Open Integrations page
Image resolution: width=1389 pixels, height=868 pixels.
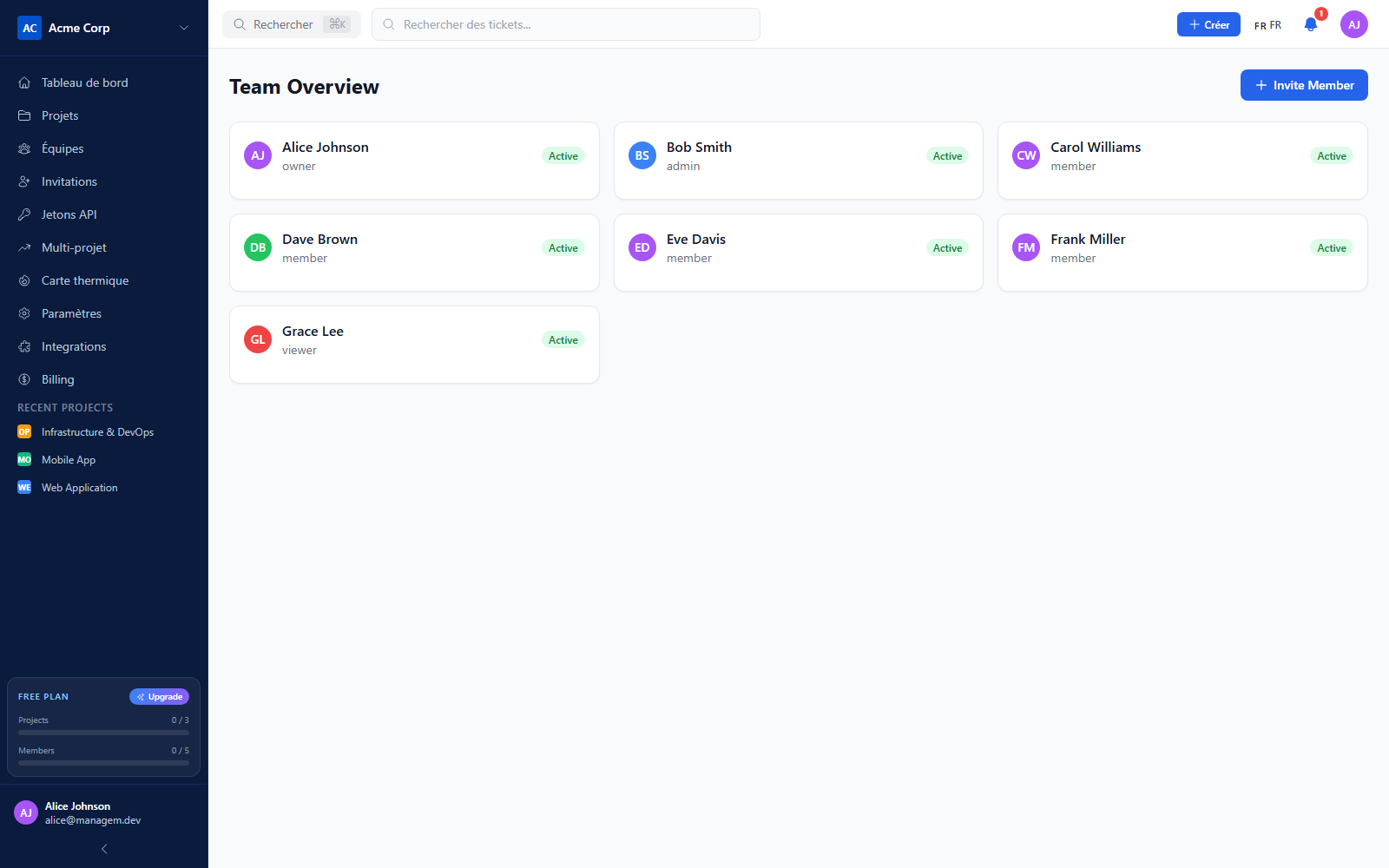coord(104,346)
